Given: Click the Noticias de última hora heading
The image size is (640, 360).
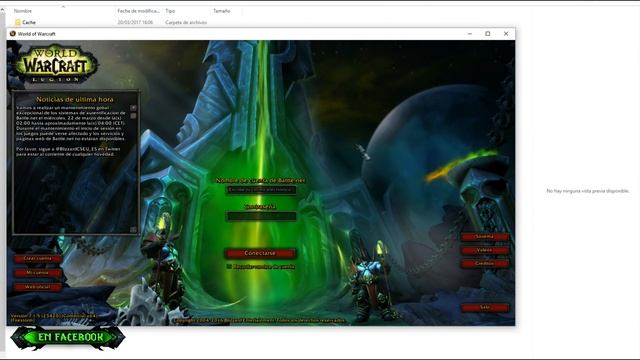Looking at the screenshot, I should [x=75, y=99].
